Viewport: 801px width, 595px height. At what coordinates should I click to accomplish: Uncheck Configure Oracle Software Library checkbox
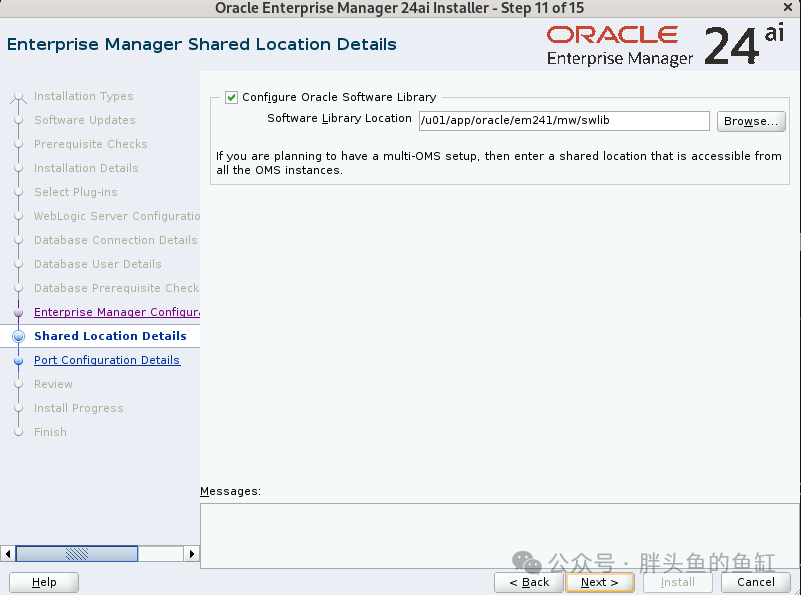click(231, 97)
